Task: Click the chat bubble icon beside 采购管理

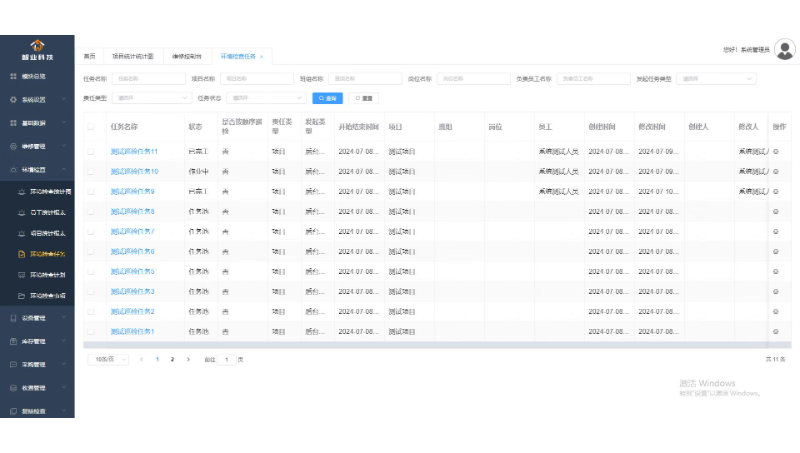Action: [14, 365]
